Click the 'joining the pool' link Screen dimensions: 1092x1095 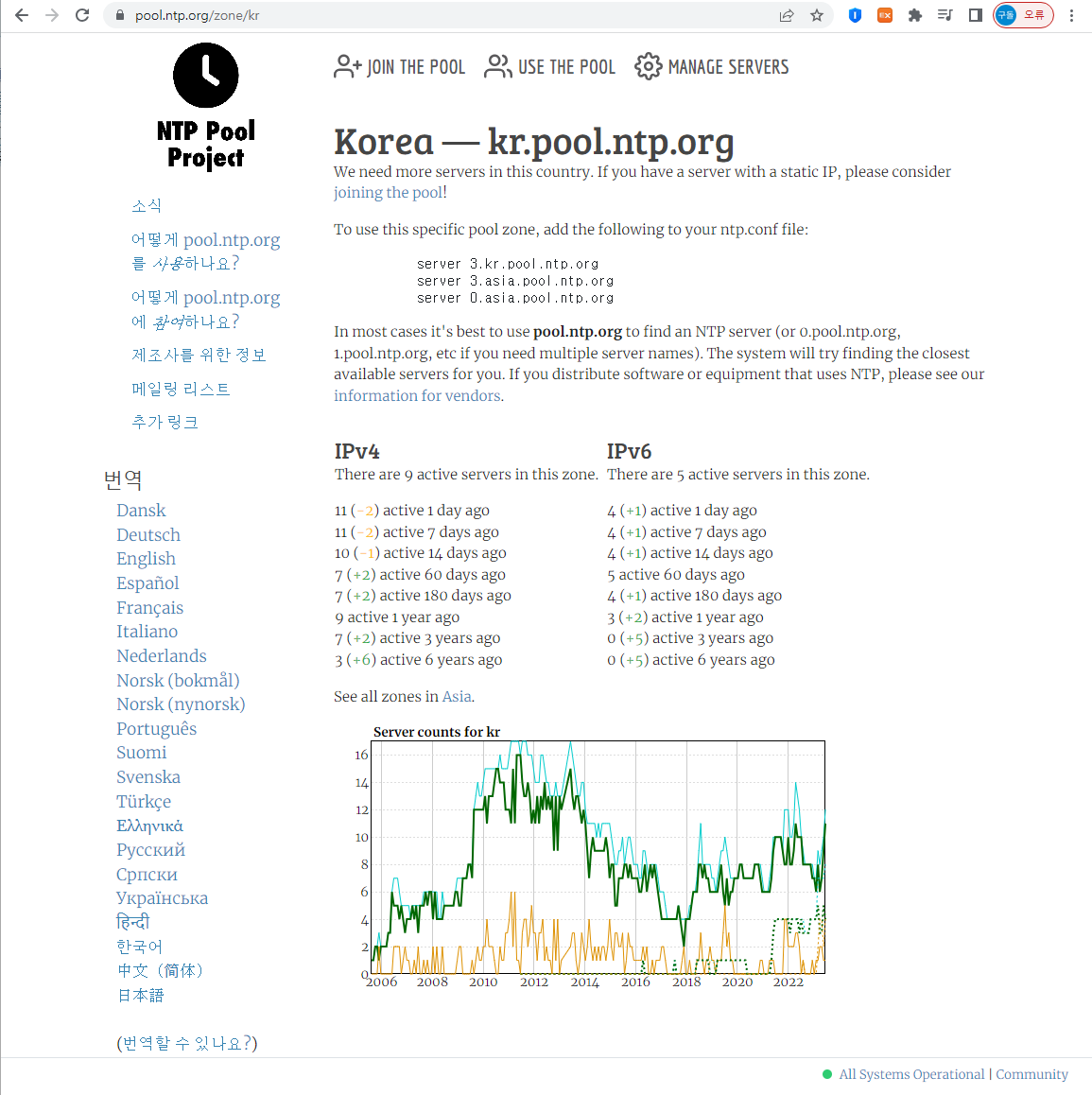[388, 193]
